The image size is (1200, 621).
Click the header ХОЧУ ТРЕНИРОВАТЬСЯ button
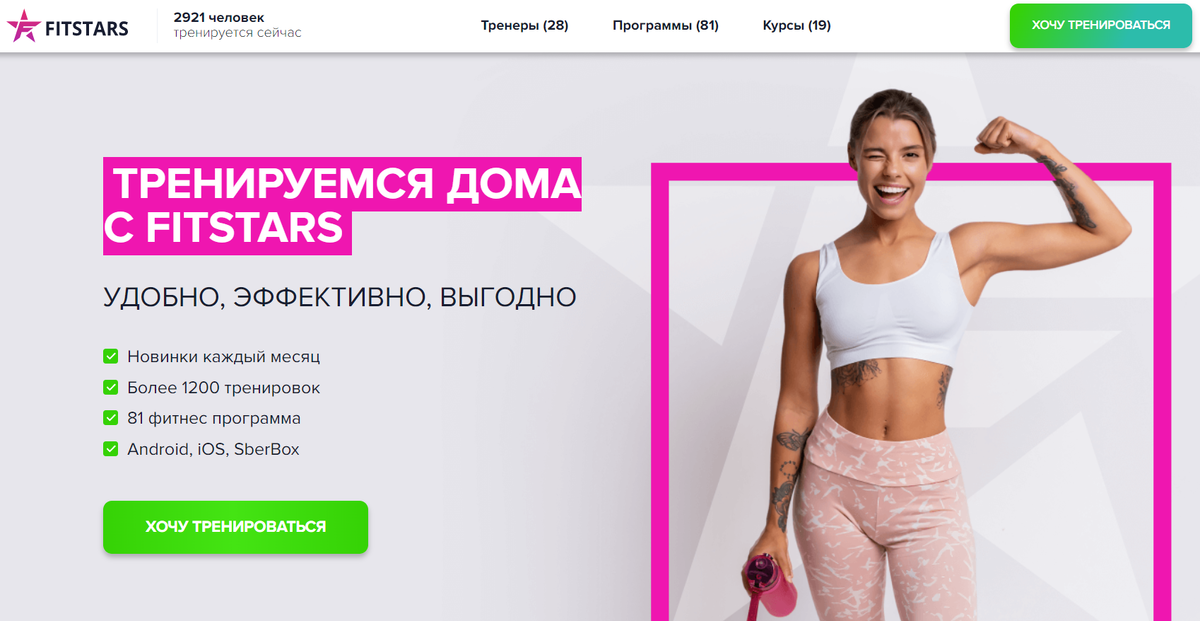pyautogui.click(x=1101, y=25)
